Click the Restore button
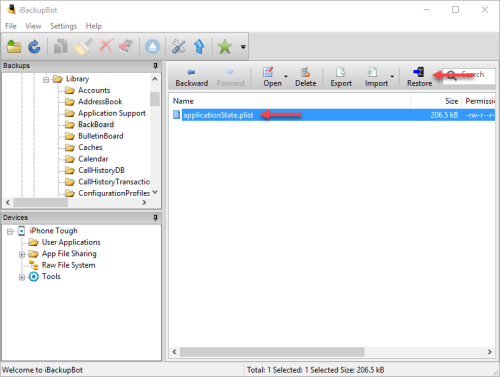 tap(419, 77)
